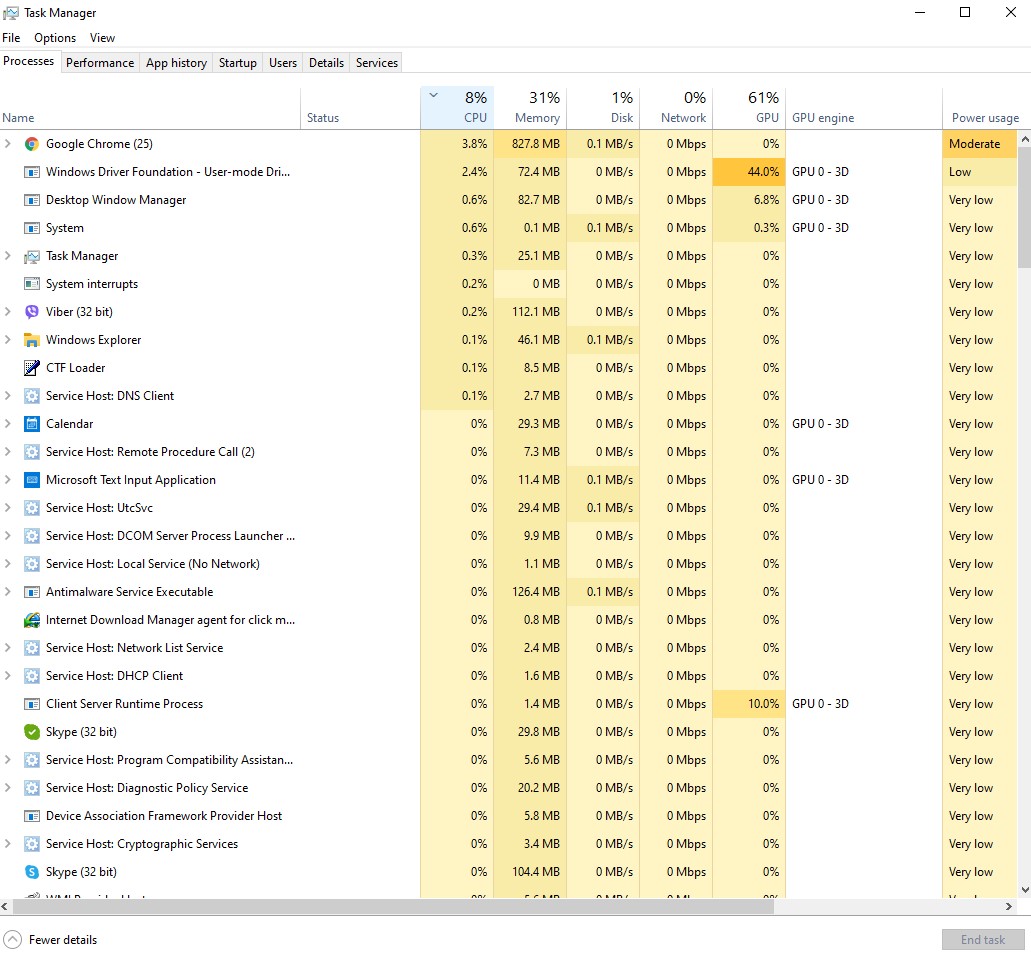This screenshot has width=1031, height=957.
Task: Click the Internet Download Manager agent icon
Action: point(31,620)
